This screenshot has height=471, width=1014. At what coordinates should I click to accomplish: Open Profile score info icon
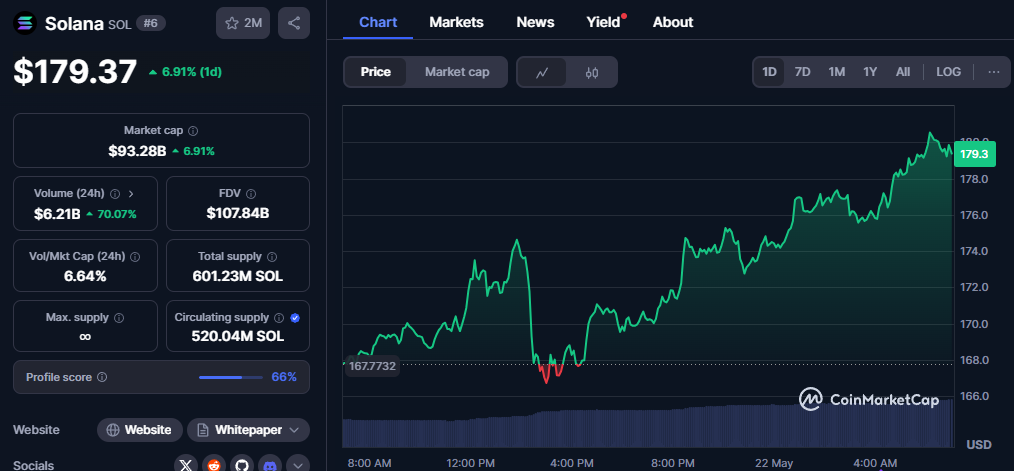(102, 377)
